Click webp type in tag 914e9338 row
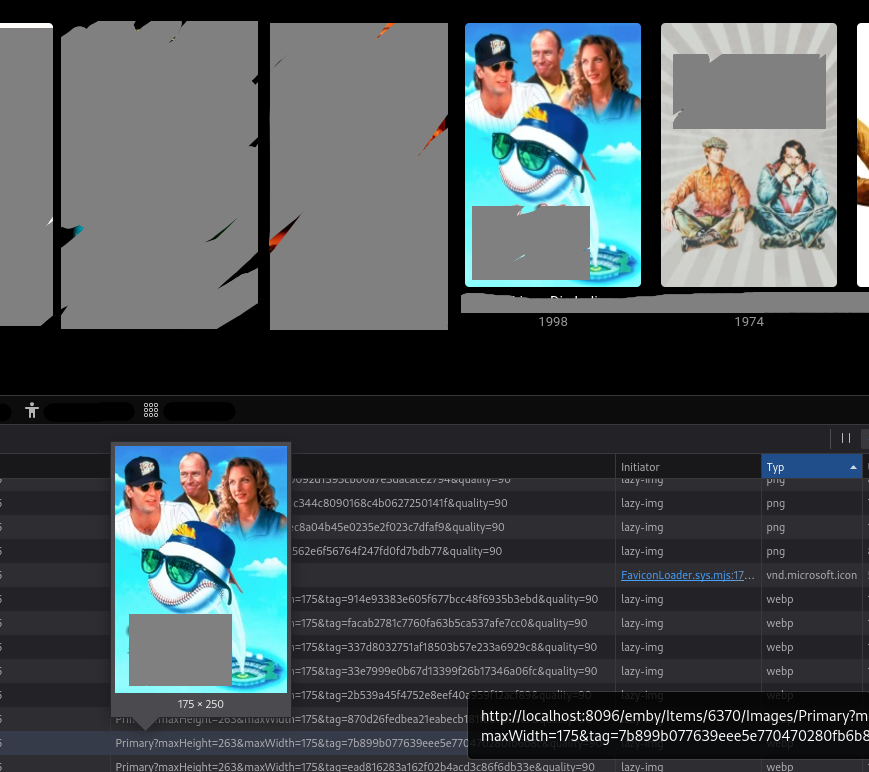Viewport: 869px width, 772px height. click(x=780, y=599)
